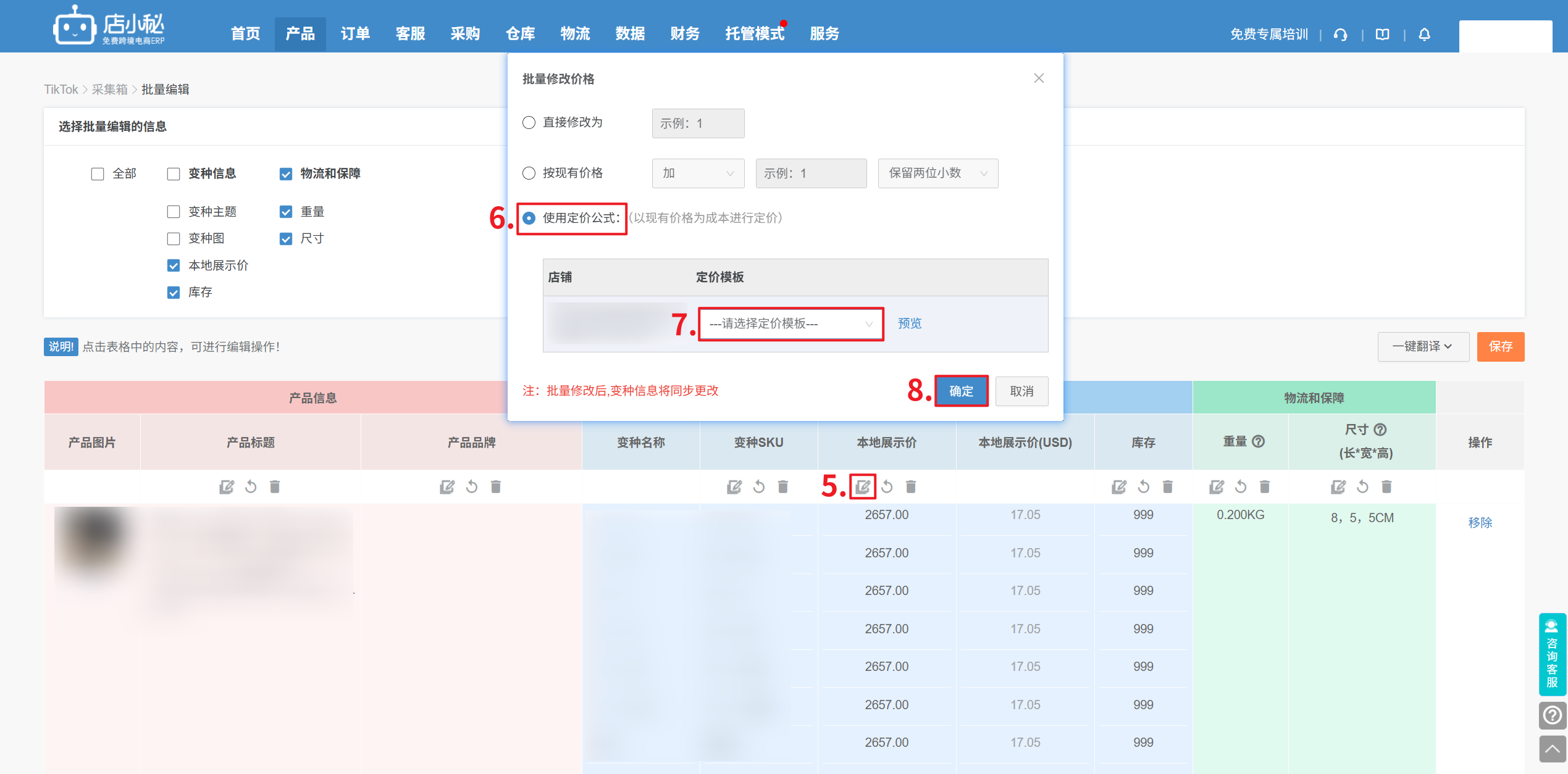Screen dimensions: 1568x774
Task: Go to 物流 in navigation bar
Action: pyautogui.click(x=575, y=34)
